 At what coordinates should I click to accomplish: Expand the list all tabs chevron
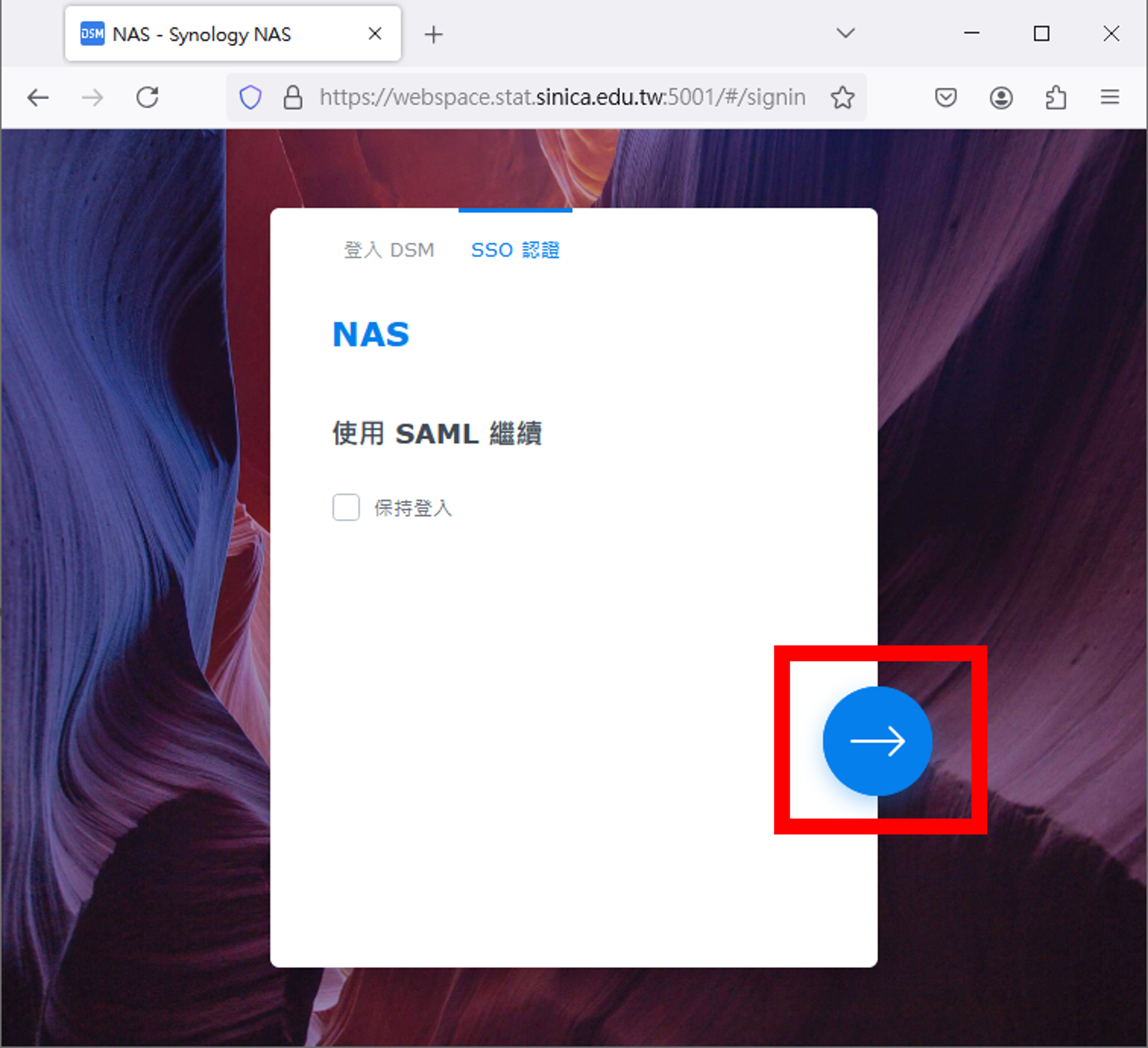point(846,34)
